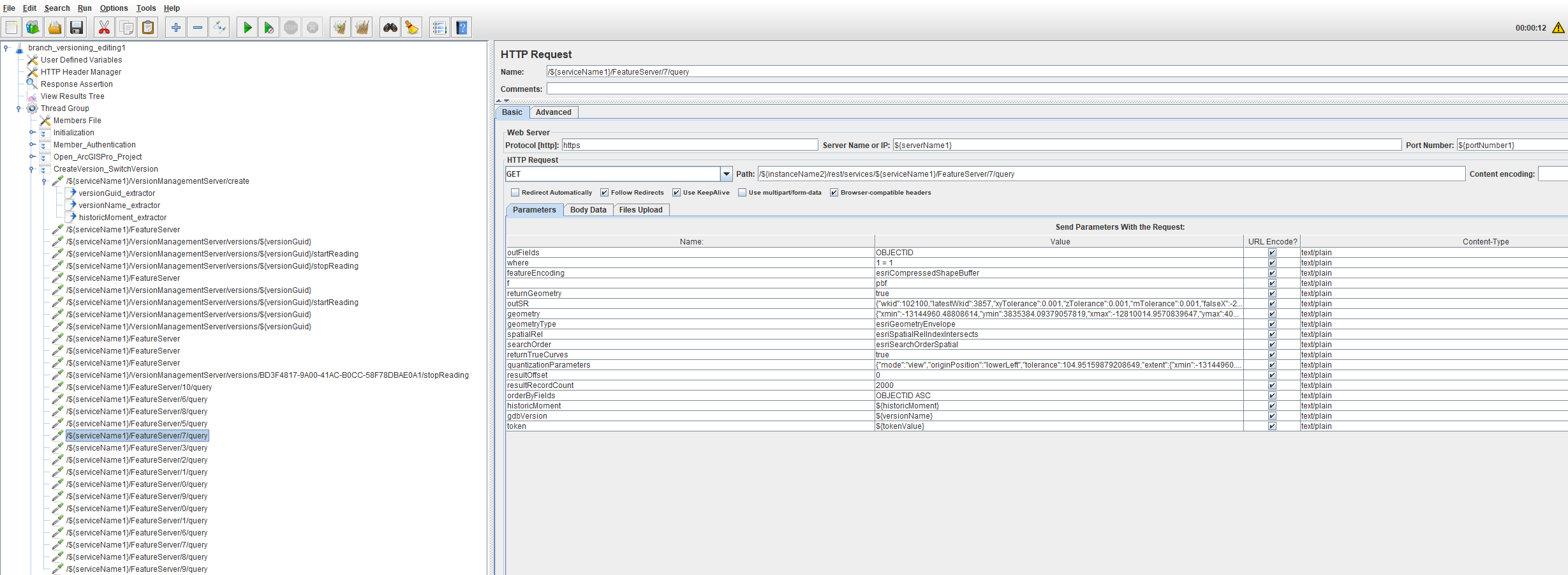Collapse the Thread Group node
The image size is (1568, 575).
click(18, 108)
